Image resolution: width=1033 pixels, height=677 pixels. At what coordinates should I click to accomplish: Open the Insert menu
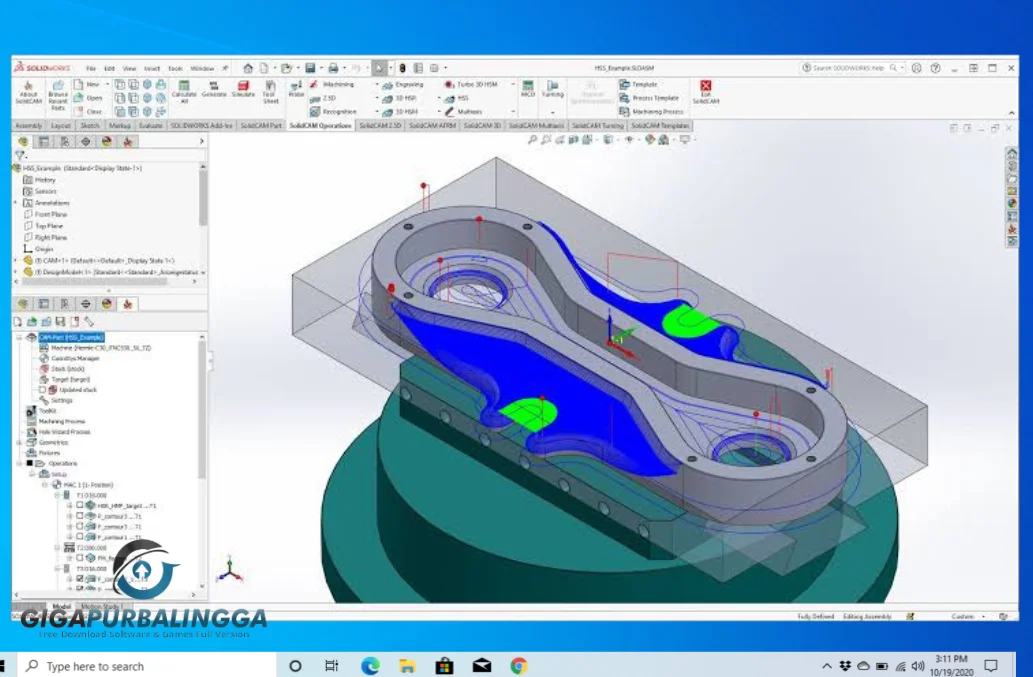(x=152, y=68)
